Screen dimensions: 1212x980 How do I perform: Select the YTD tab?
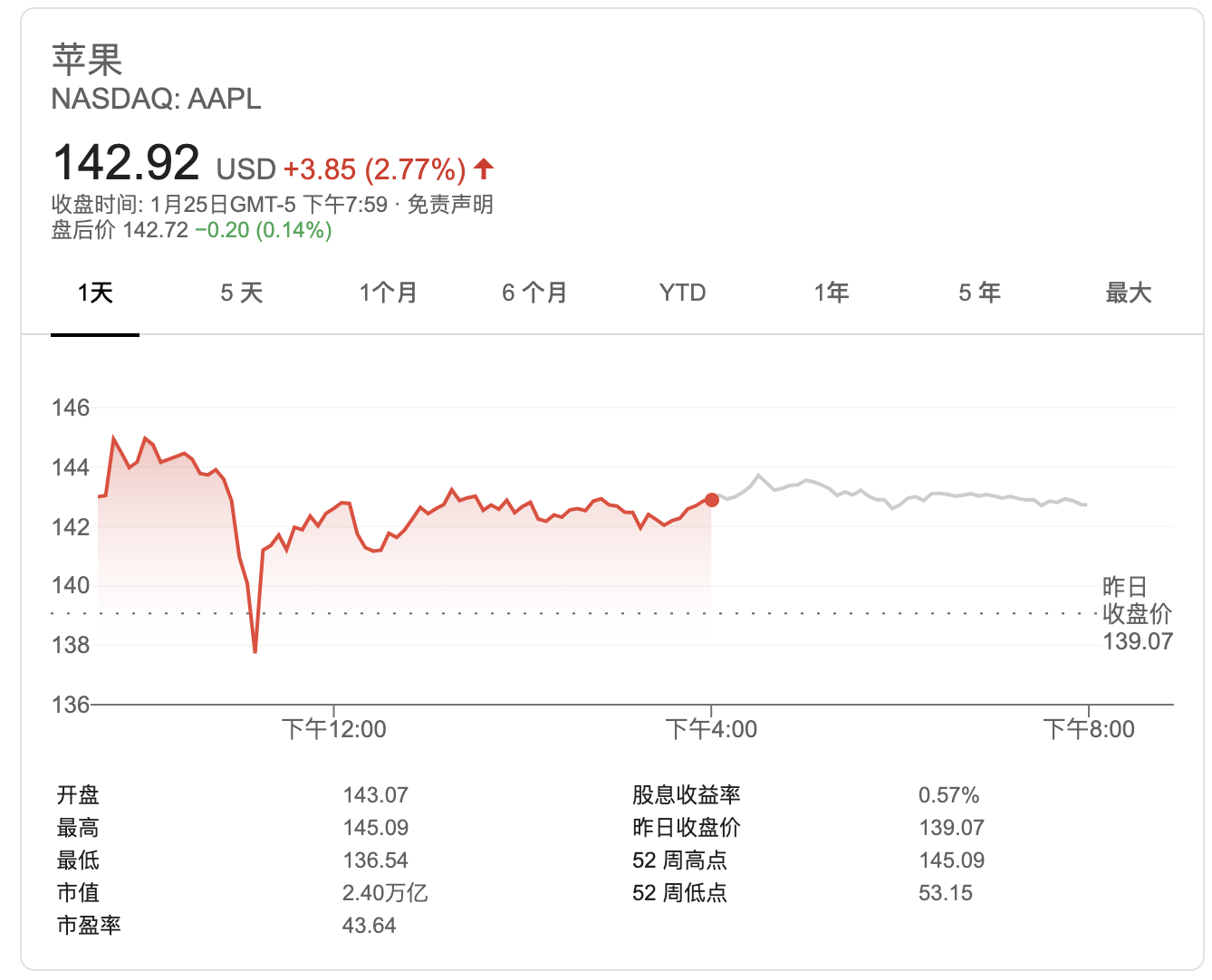point(682,293)
